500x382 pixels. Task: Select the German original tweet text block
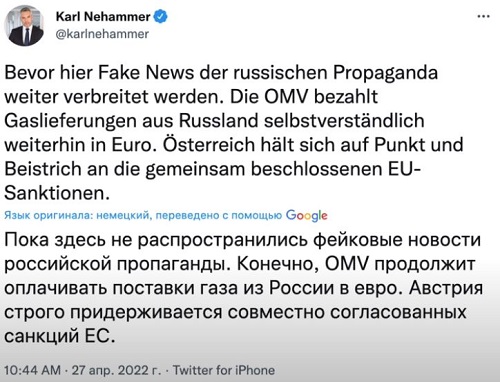point(233,133)
